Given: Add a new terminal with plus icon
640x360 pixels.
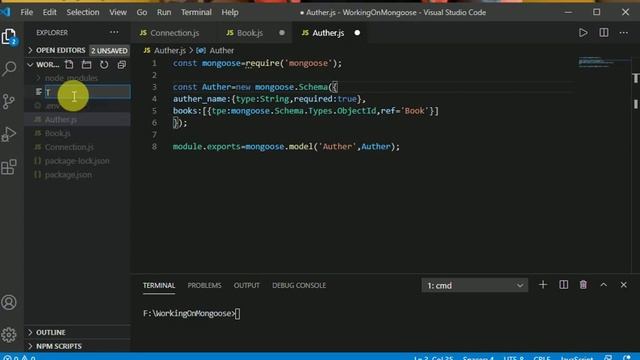Looking at the screenshot, I should [543, 285].
